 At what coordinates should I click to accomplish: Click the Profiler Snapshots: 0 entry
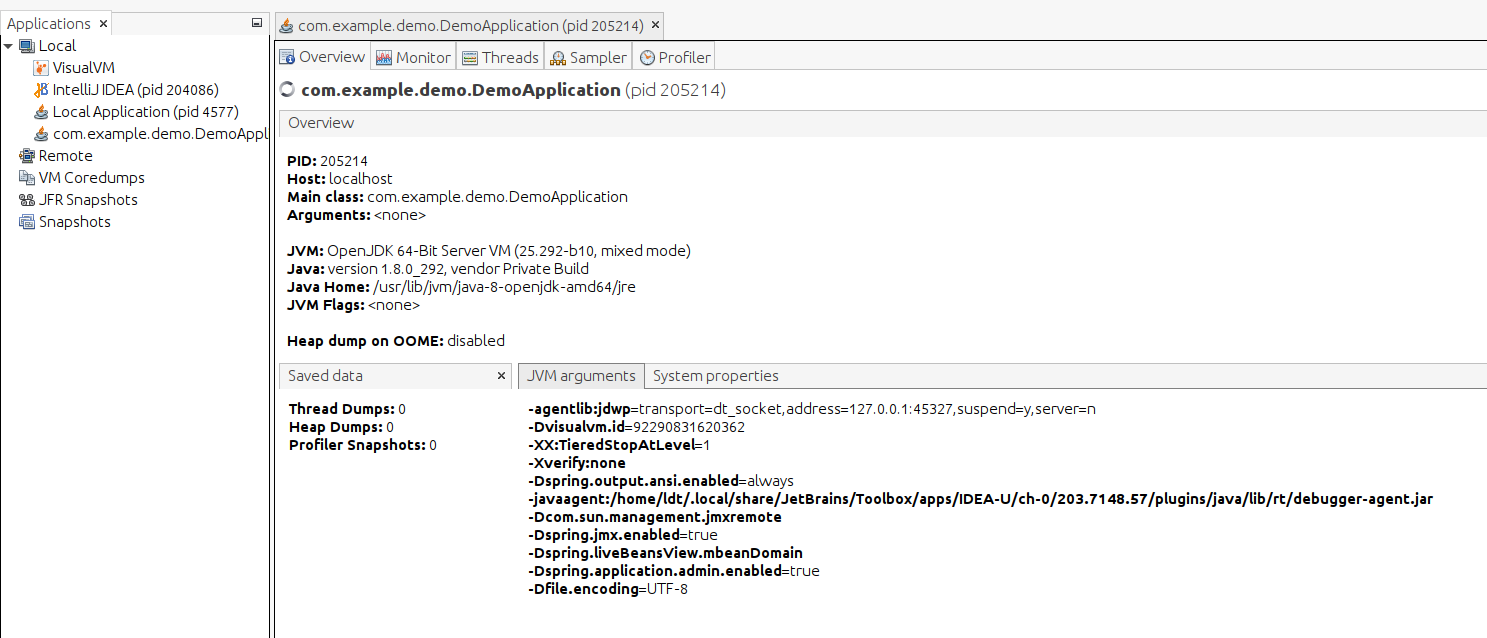tap(362, 445)
